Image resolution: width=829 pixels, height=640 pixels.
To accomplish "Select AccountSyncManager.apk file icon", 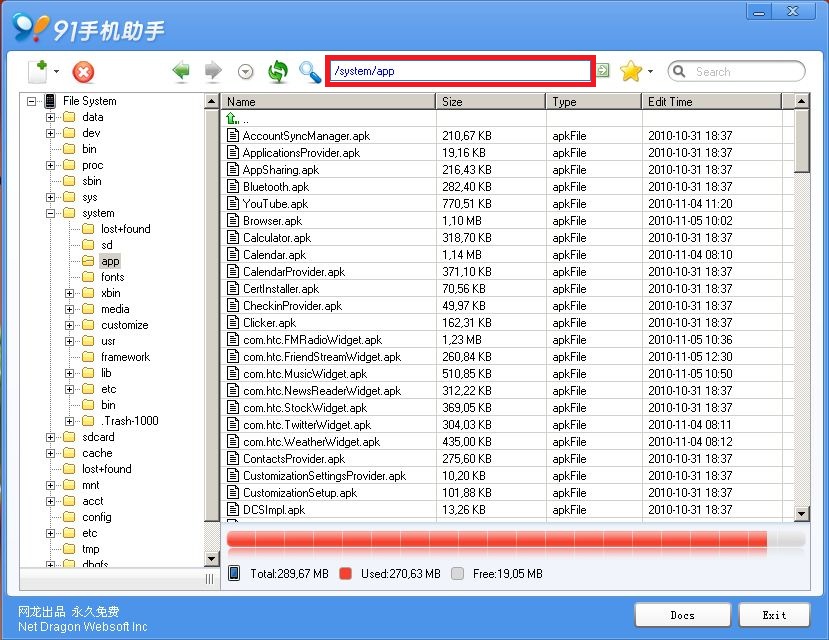I will click(x=233, y=135).
